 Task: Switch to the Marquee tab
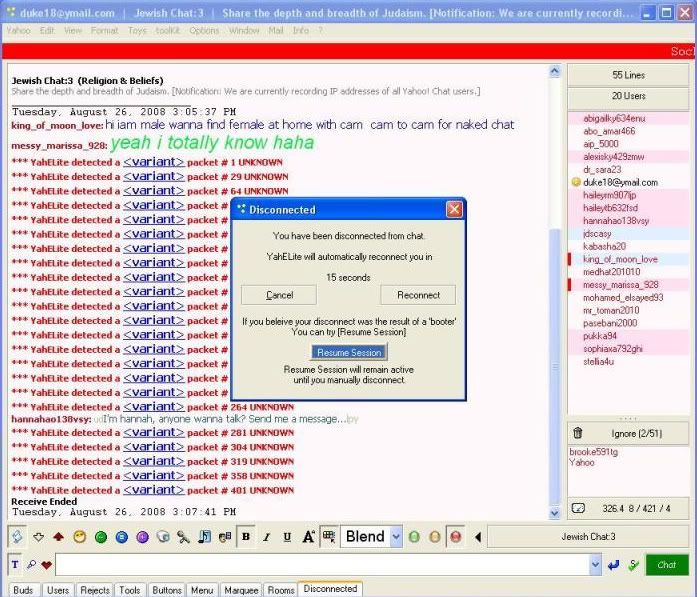click(x=241, y=590)
